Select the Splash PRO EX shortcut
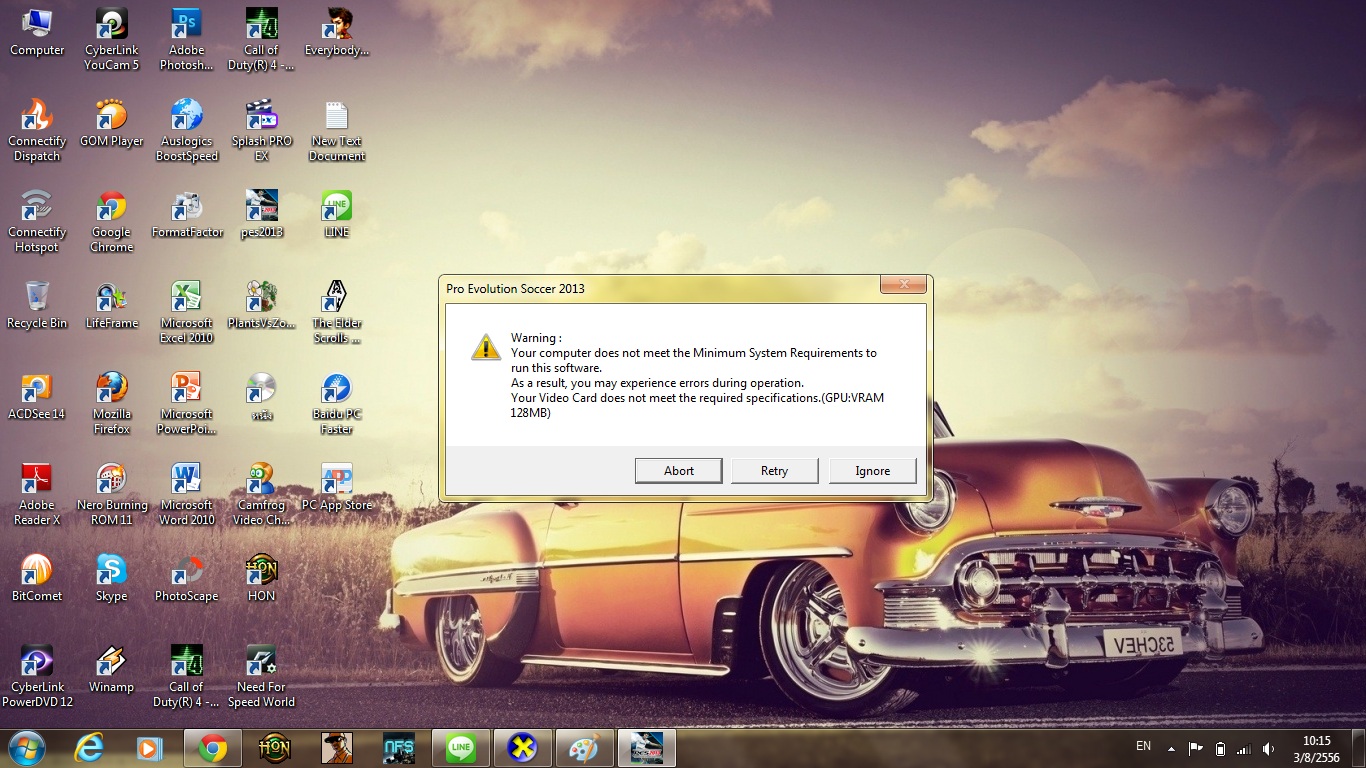 [262, 131]
